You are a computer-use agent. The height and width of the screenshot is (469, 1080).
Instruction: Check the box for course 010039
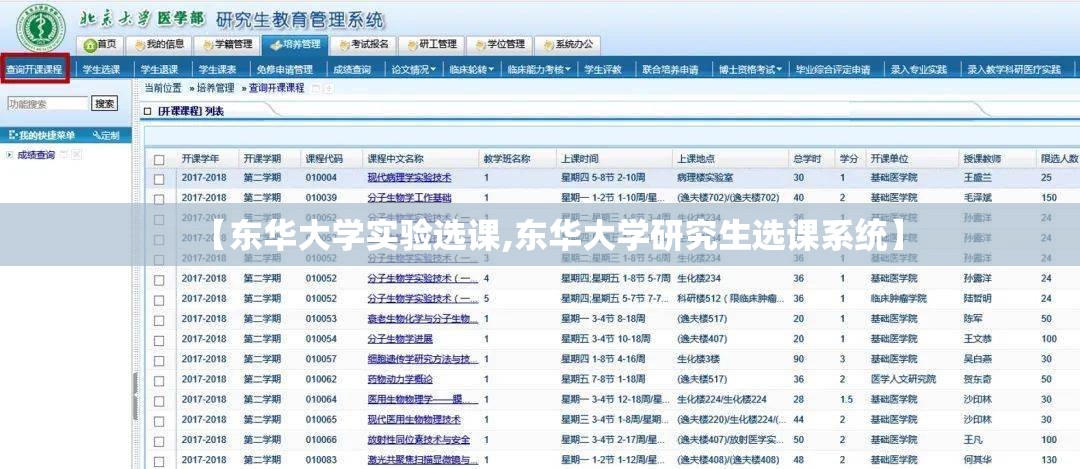point(159,199)
